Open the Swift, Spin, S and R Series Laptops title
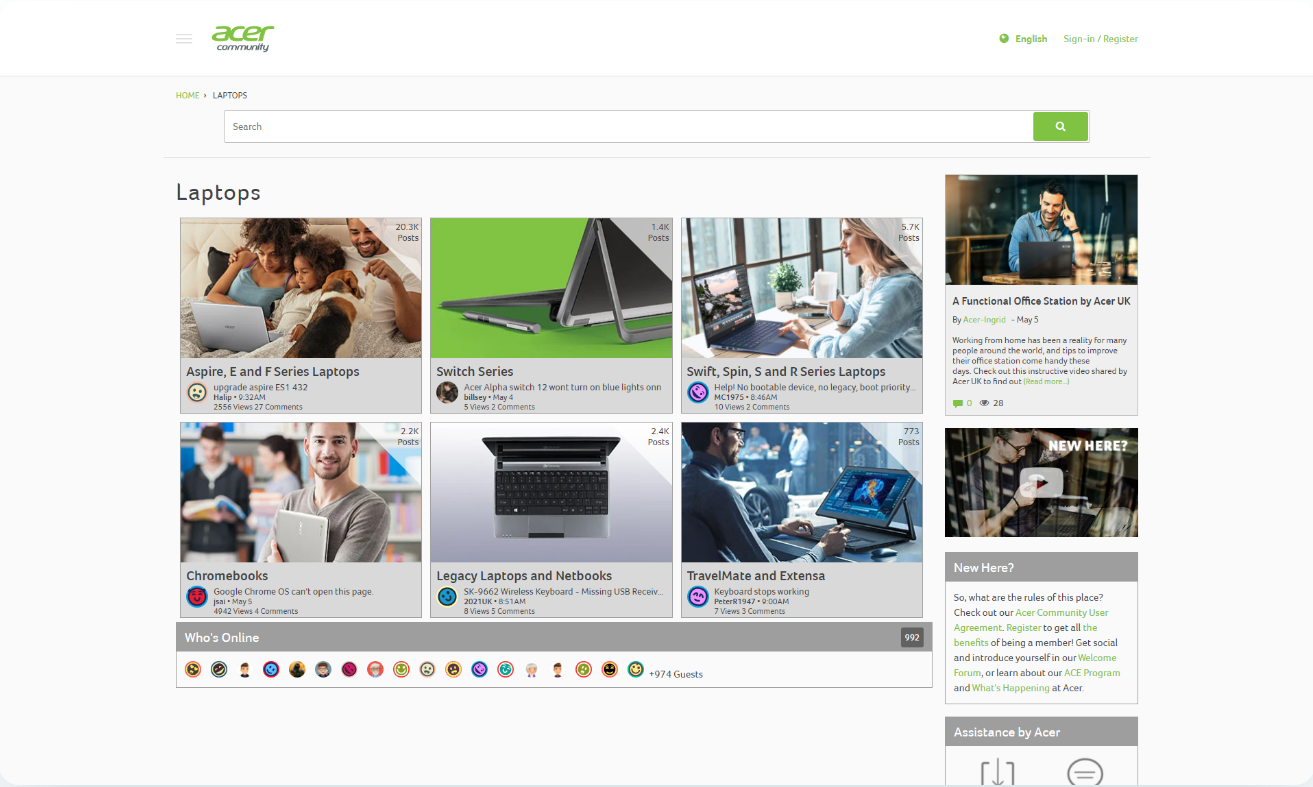 786,371
